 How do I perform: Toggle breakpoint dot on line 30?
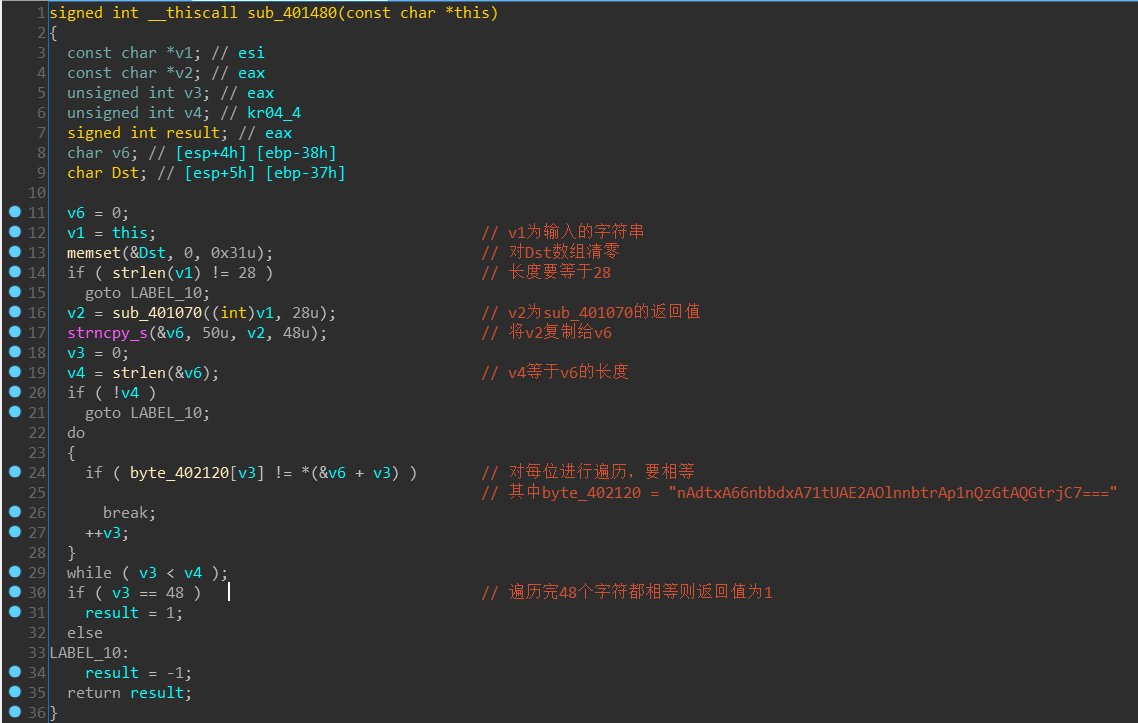pos(15,592)
